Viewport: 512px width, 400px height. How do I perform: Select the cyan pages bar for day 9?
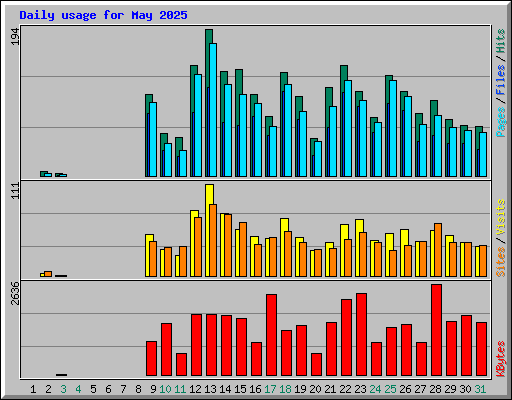[x=153, y=139]
